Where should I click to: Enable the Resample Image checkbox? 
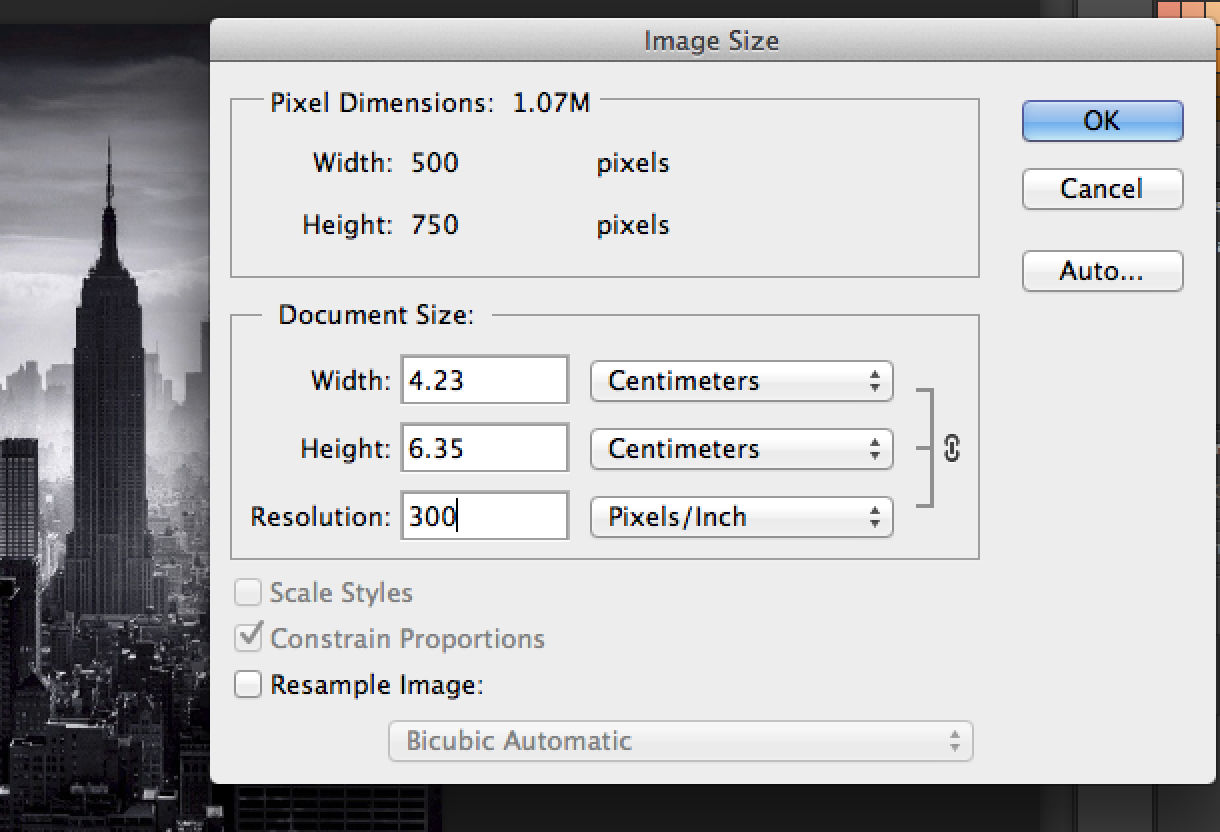click(x=247, y=685)
